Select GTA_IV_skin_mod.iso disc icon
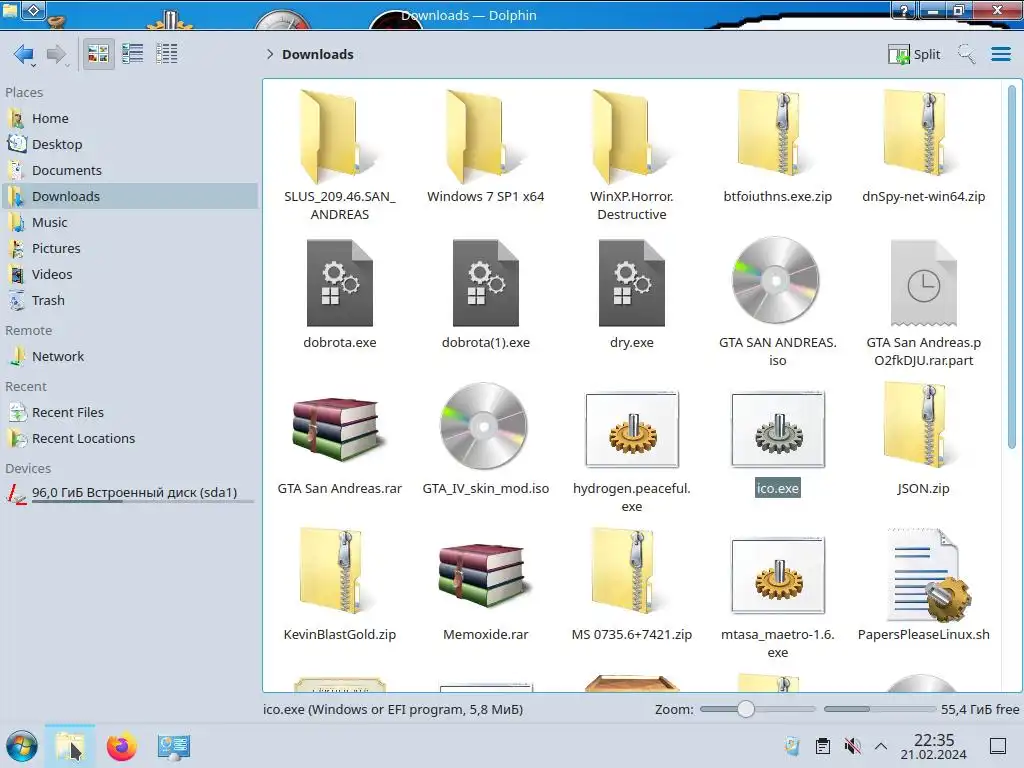The height and width of the screenshot is (768, 1024). point(484,426)
